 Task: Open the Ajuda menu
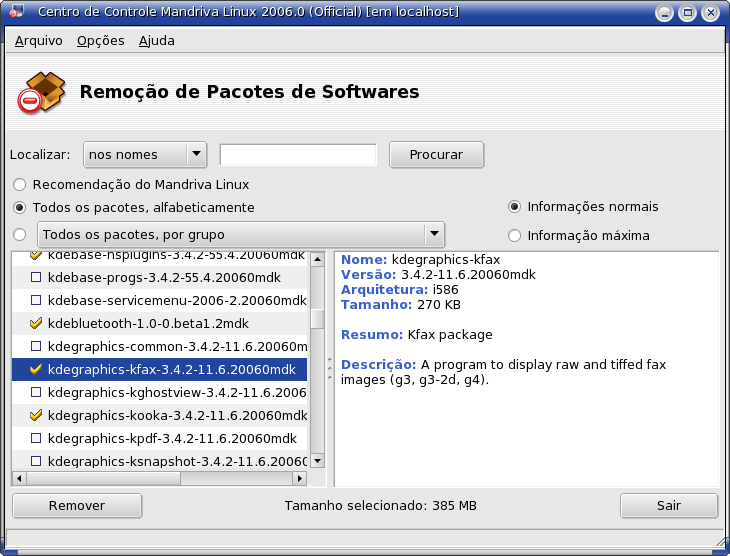[156, 41]
